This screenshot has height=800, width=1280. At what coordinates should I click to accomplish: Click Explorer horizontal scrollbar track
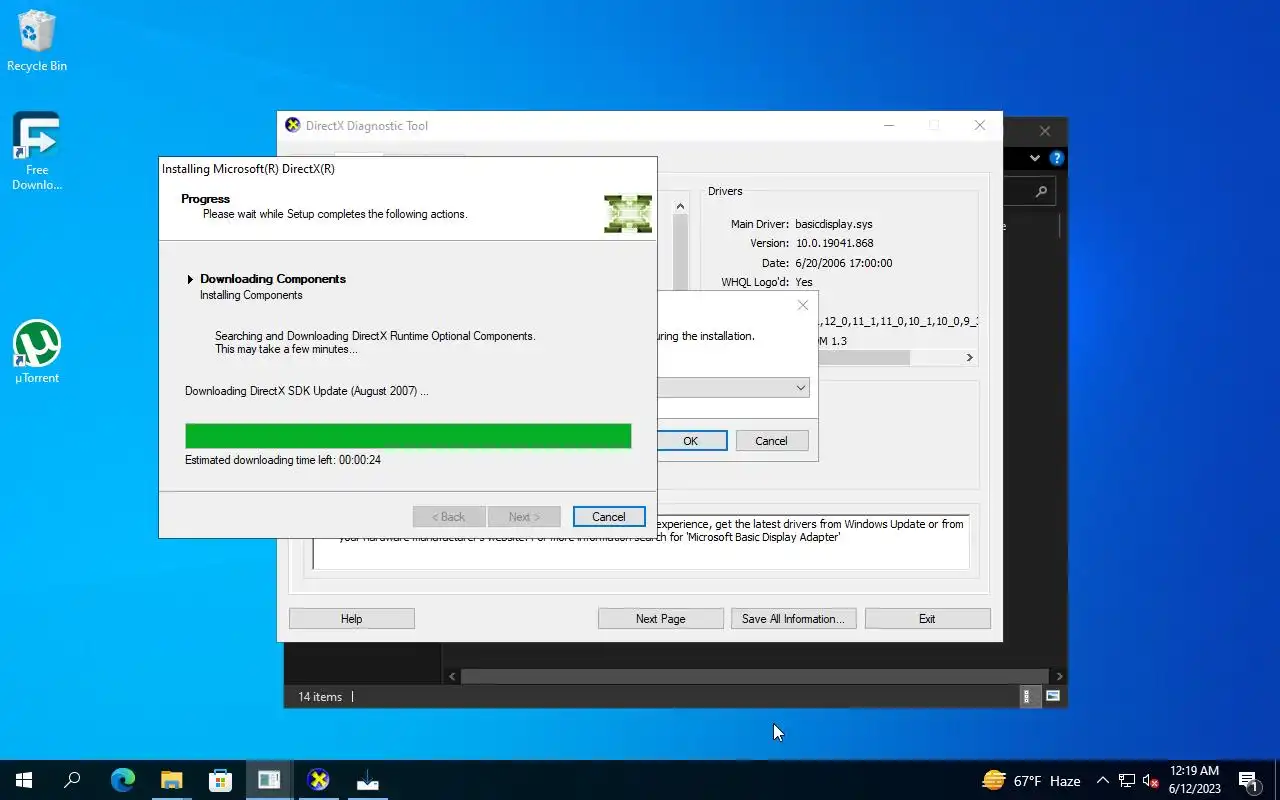coord(755,677)
